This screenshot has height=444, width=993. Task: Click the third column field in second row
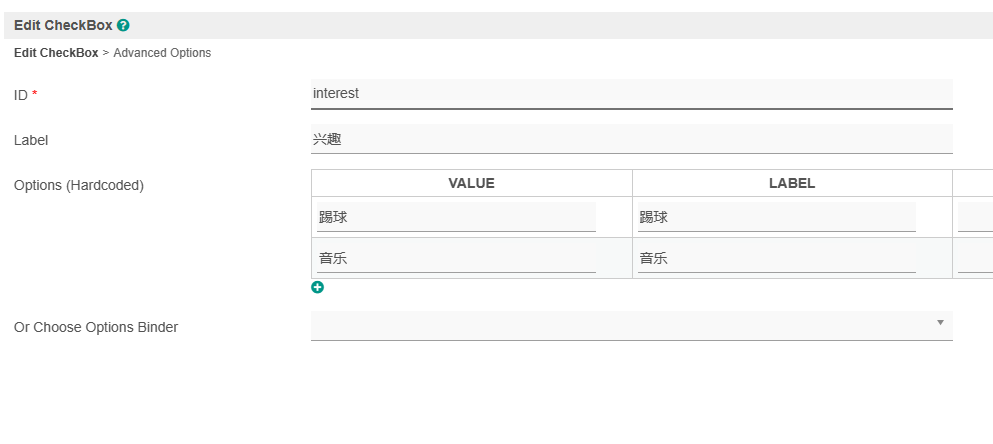[975, 258]
